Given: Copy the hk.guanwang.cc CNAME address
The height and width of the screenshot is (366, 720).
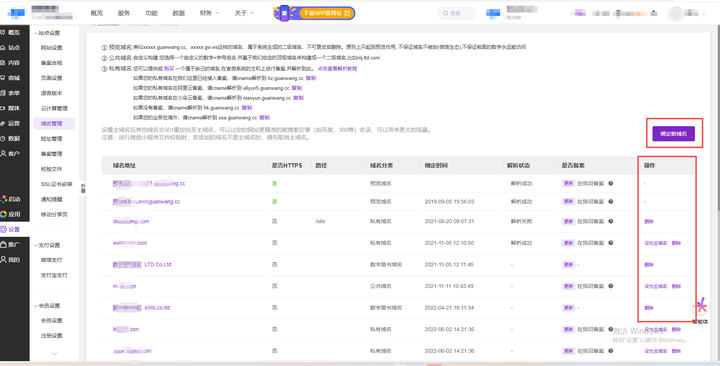Looking at the screenshot, I should 247,107.
